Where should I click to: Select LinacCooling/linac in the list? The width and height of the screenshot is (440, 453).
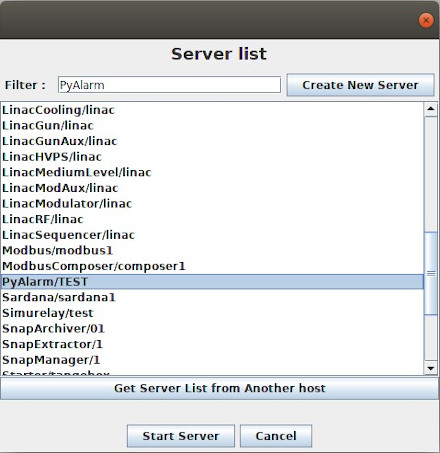coord(212,110)
